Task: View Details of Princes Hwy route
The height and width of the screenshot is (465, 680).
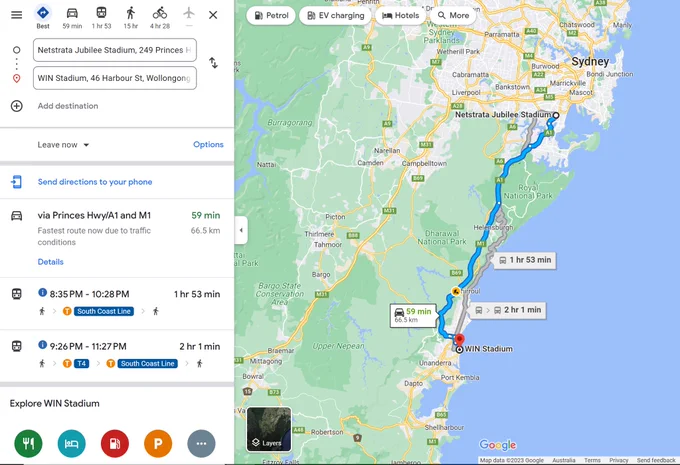Action: point(50,262)
